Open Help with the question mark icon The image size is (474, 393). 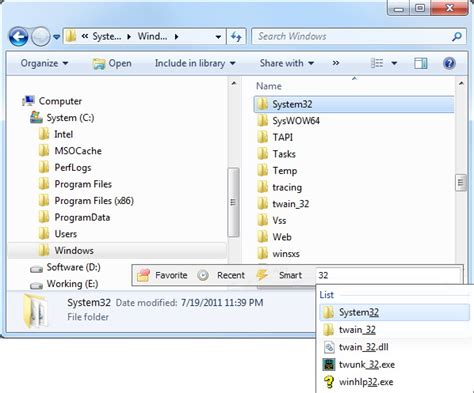(x=449, y=63)
